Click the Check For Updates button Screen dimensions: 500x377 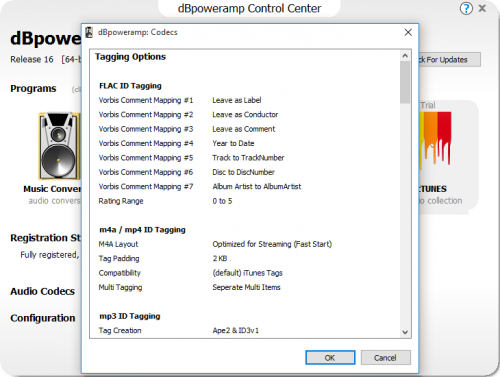point(449,60)
